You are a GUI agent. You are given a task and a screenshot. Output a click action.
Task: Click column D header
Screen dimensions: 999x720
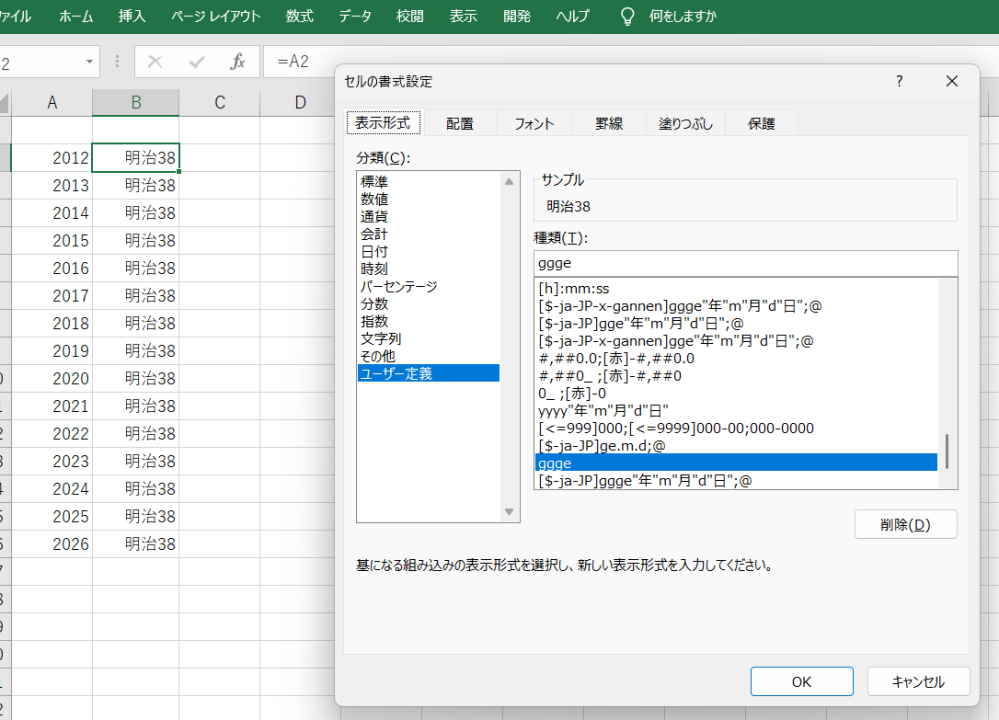coord(300,103)
